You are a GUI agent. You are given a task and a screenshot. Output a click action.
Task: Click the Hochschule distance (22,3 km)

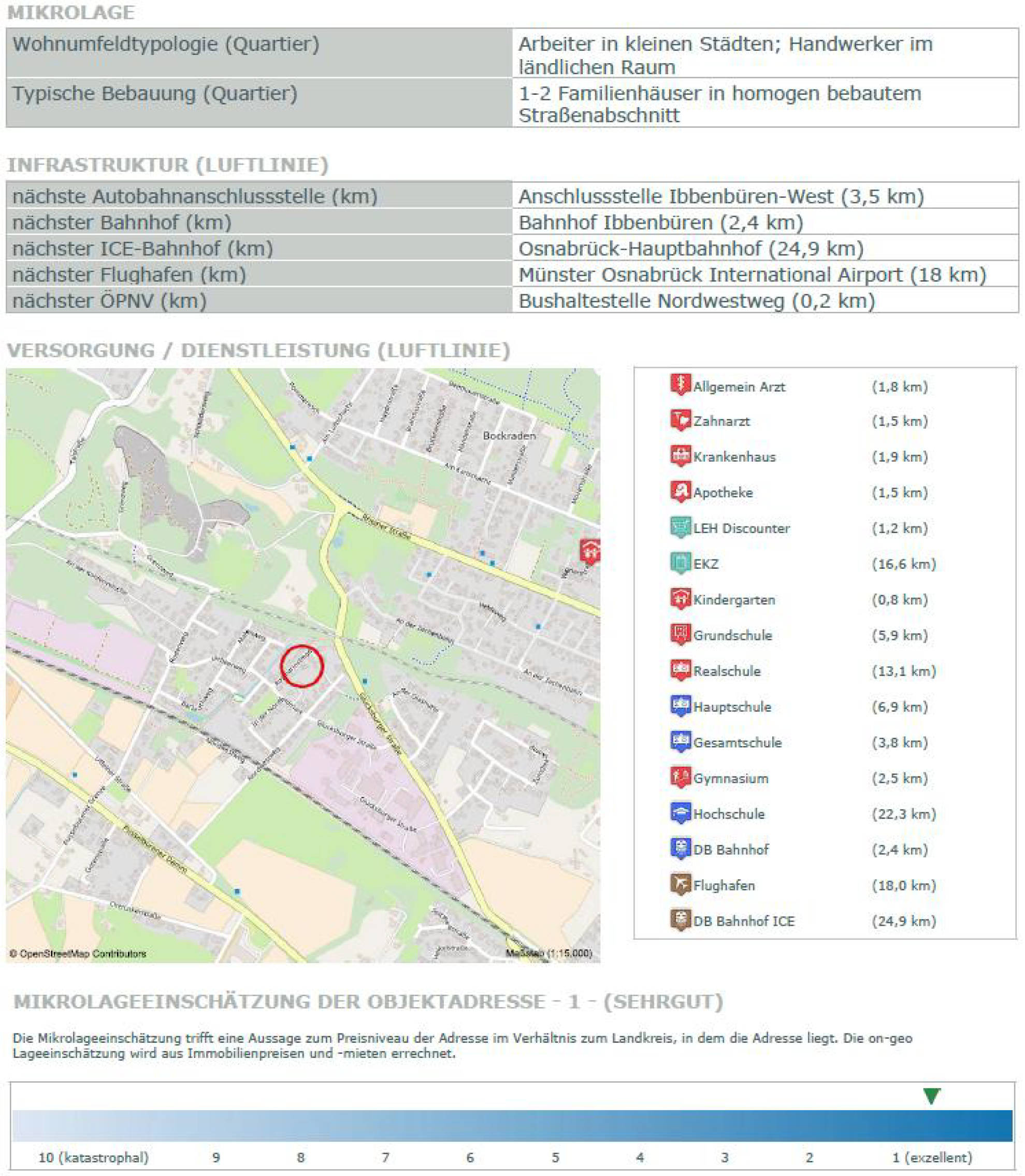[x=904, y=814]
